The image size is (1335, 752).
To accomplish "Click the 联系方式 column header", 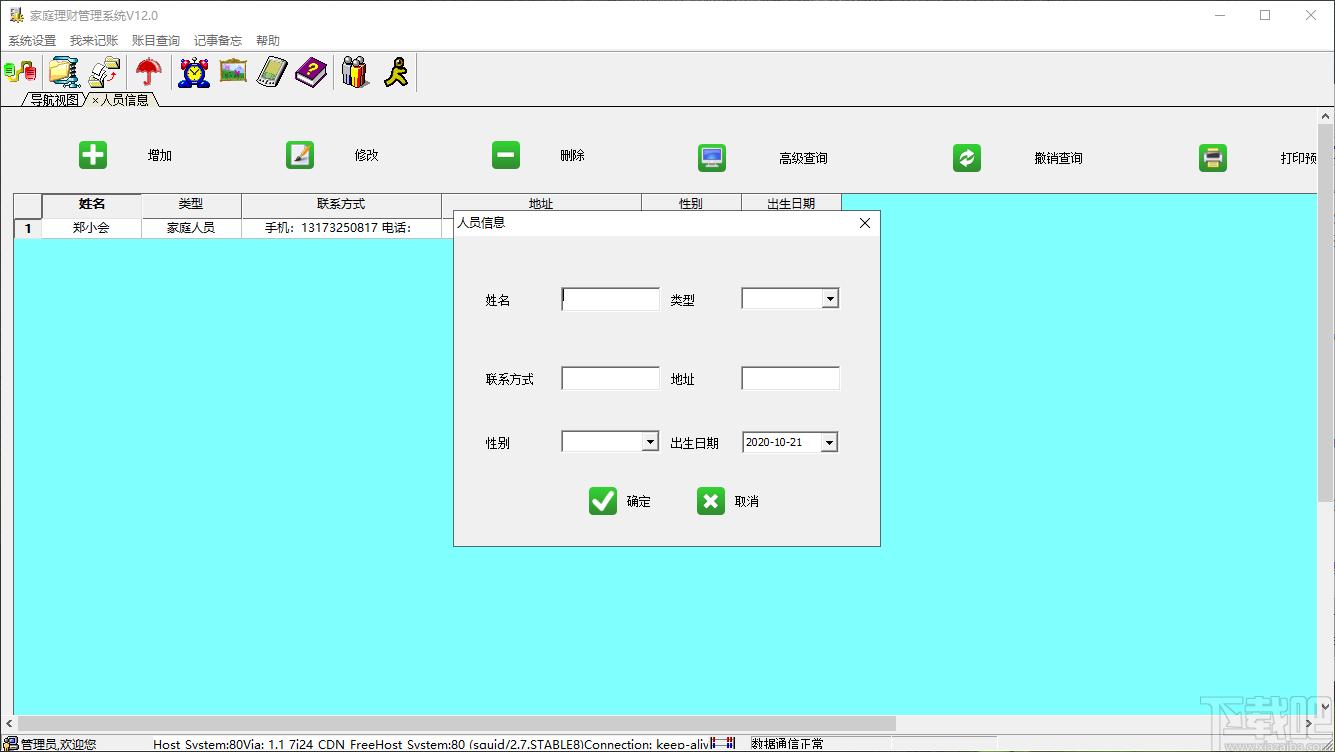I will coord(341,204).
